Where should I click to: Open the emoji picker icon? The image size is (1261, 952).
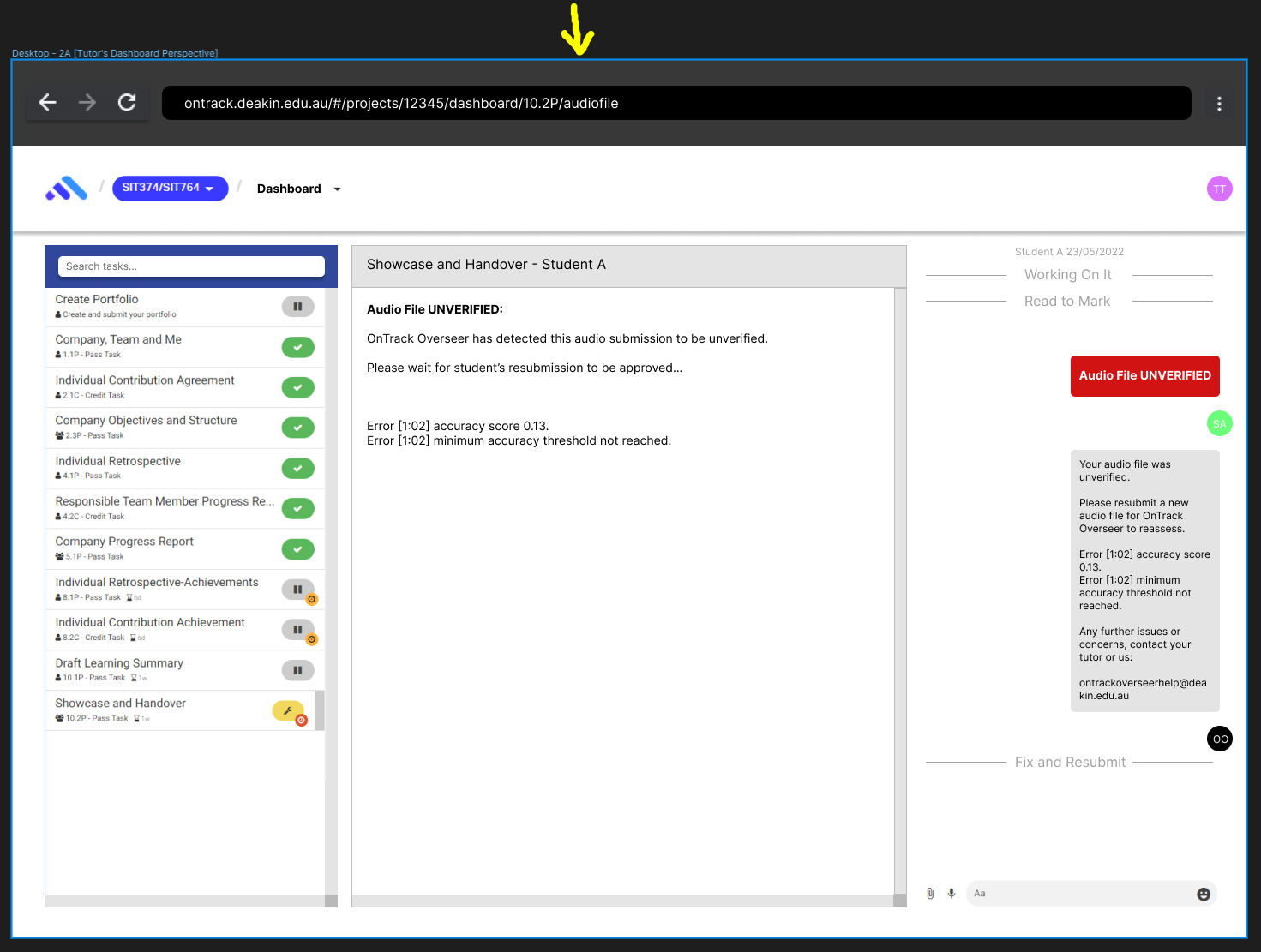pyautogui.click(x=1204, y=895)
